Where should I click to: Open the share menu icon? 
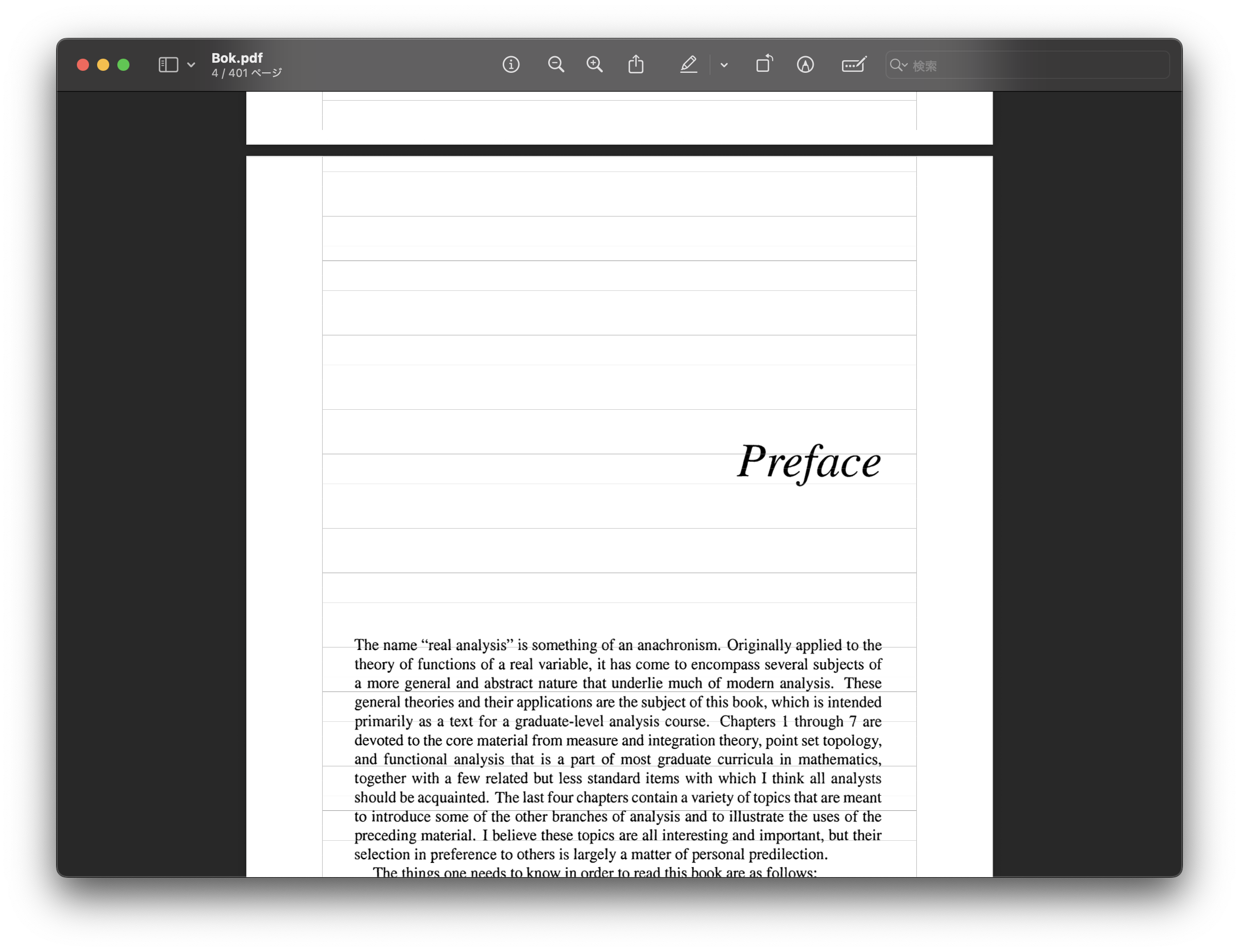[x=636, y=65]
